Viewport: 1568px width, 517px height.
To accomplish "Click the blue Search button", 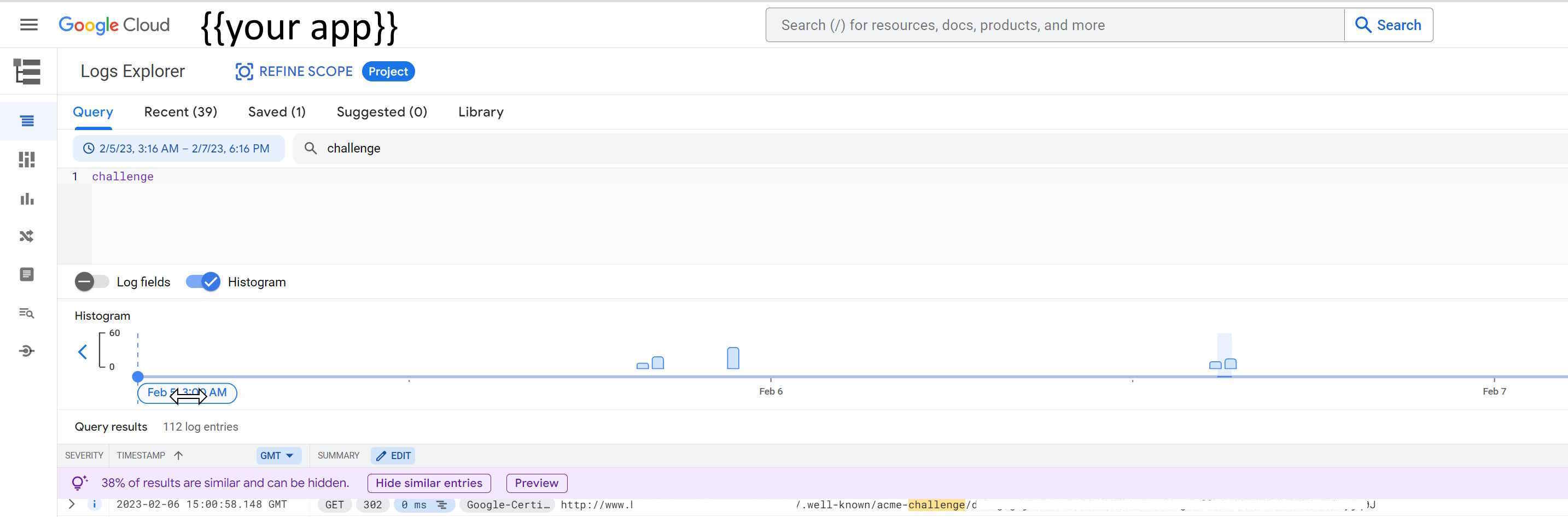I will [x=1389, y=25].
